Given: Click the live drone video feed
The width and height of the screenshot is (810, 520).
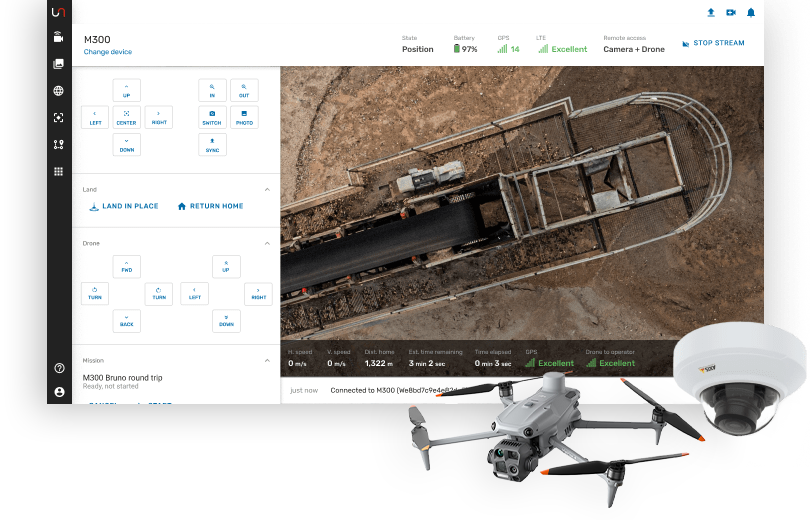Looking at the screenshot, I should coord(522,202).
